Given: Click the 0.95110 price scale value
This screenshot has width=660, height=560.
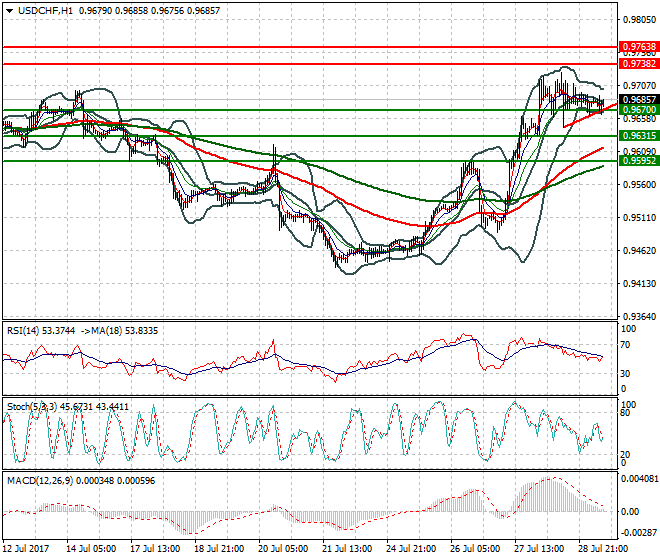Looking at the screenshot, I should click(x=639, y=218).
